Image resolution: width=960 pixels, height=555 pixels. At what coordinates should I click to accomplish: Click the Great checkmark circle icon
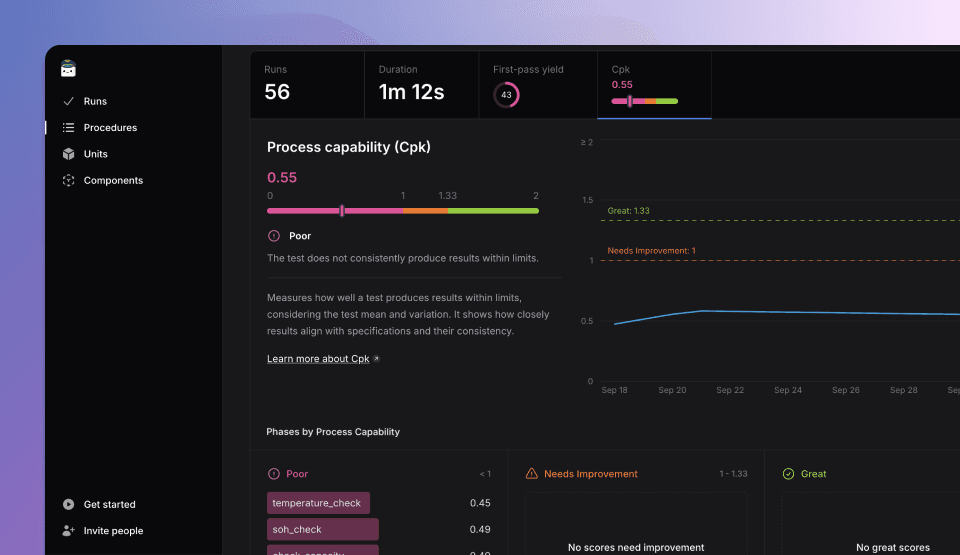coord(788,474)
